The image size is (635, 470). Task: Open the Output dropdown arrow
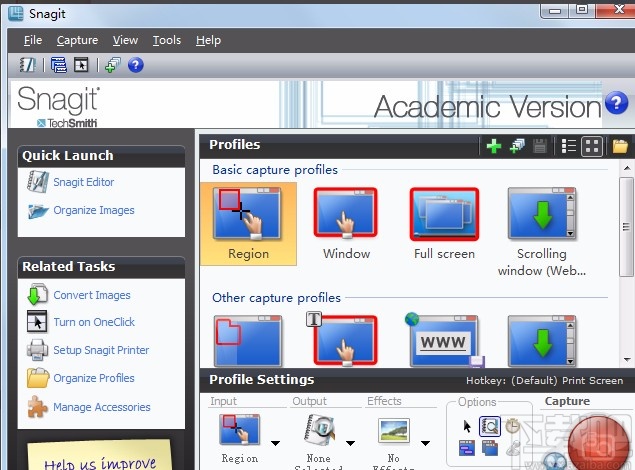coord(350,443)
